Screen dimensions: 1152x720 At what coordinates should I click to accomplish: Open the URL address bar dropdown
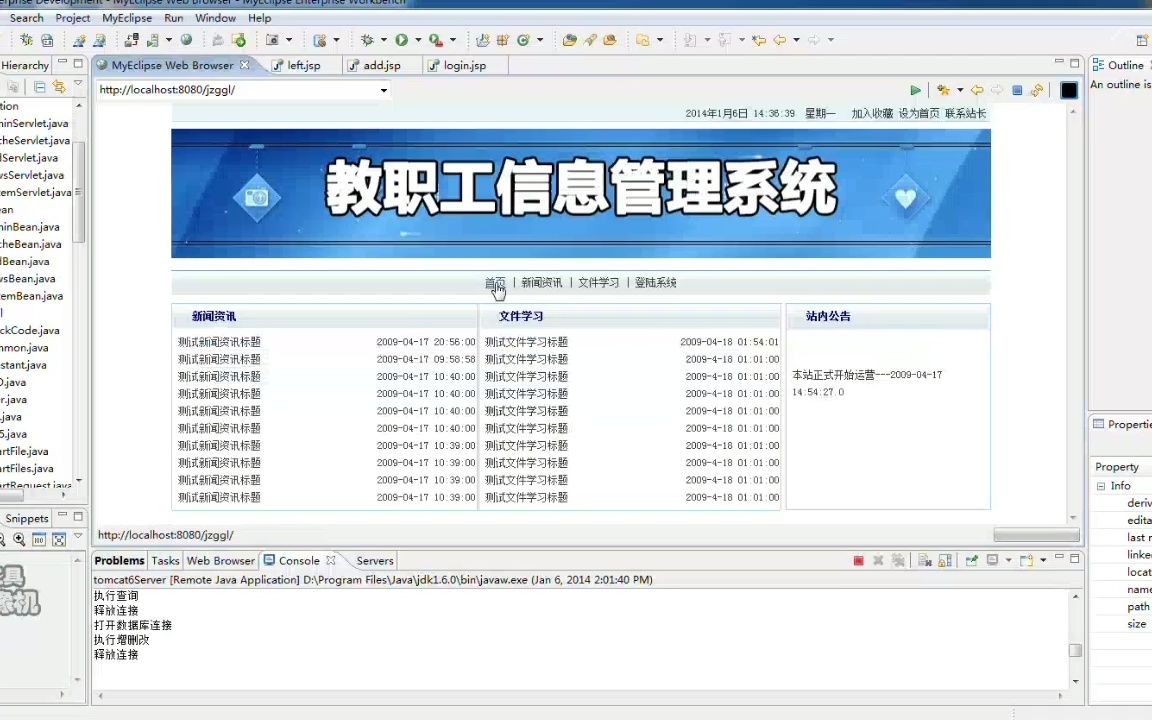click(x=383, y=89)
